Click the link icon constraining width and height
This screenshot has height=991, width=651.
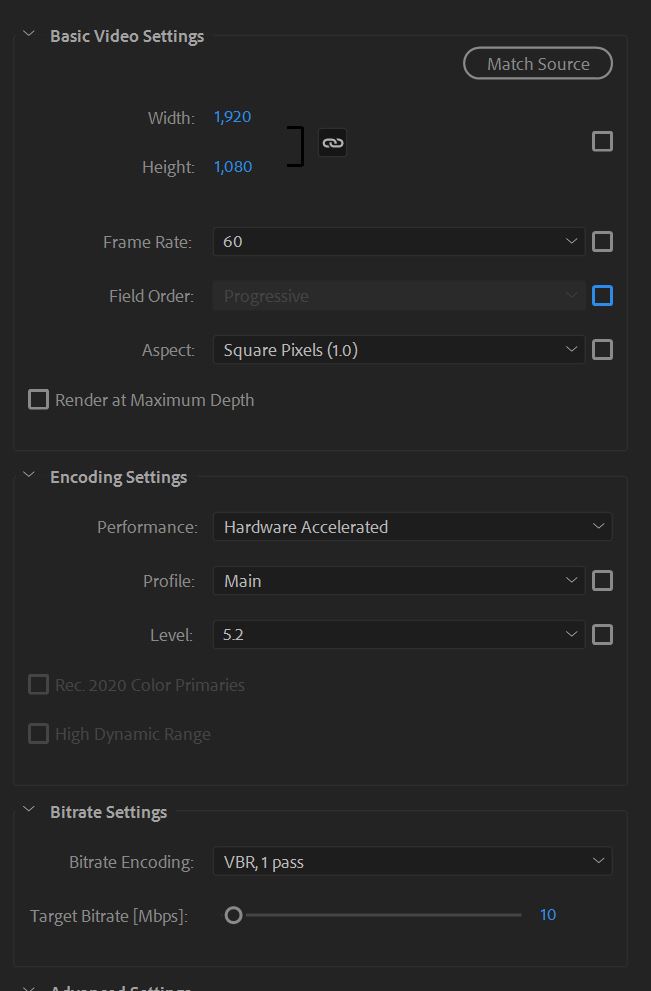(x=332, y=143)
